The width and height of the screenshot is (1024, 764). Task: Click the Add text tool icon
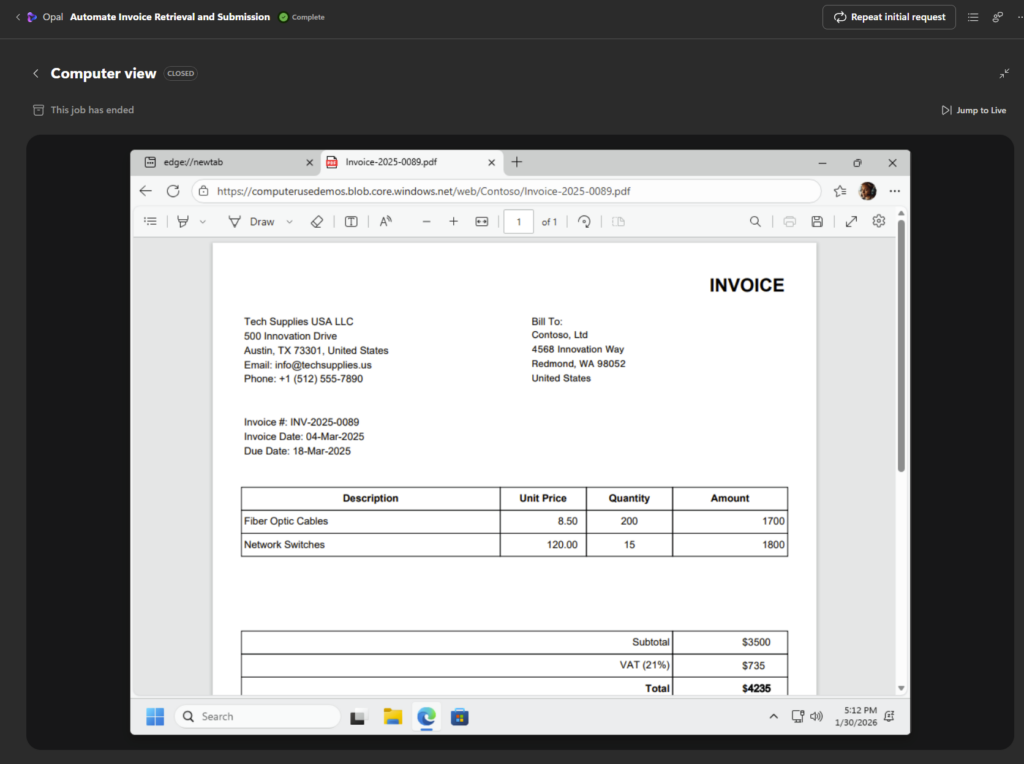(x=351, y=222)
